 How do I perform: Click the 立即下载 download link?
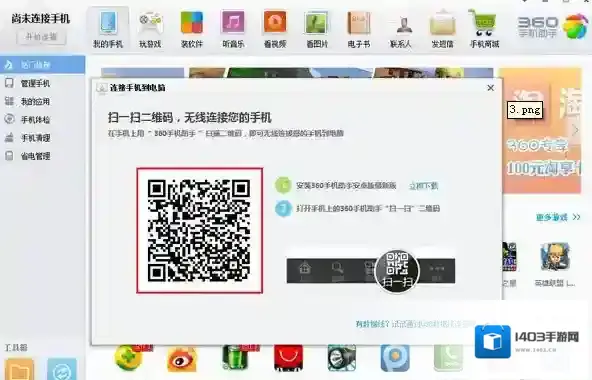coord(424,185)
